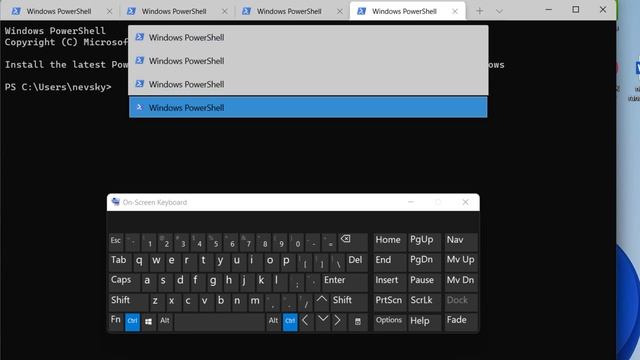Select the highlighted Windows PowerShell entry in tab switcher
The image size is (640, 360).
(308, 107)
